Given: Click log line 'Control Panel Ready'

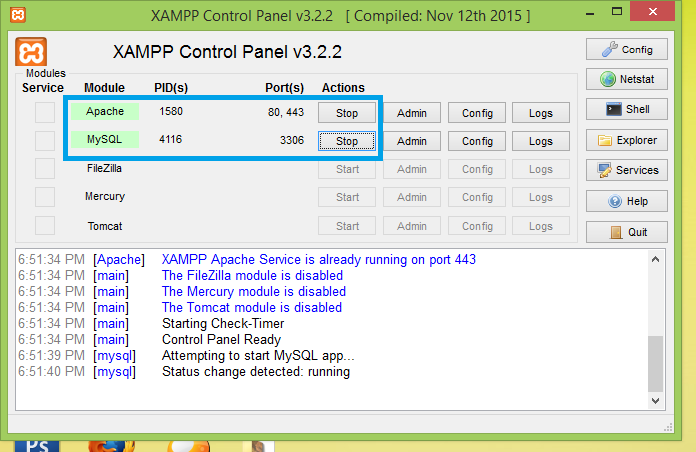Looking at the screenshot, I should pos(221,340).
